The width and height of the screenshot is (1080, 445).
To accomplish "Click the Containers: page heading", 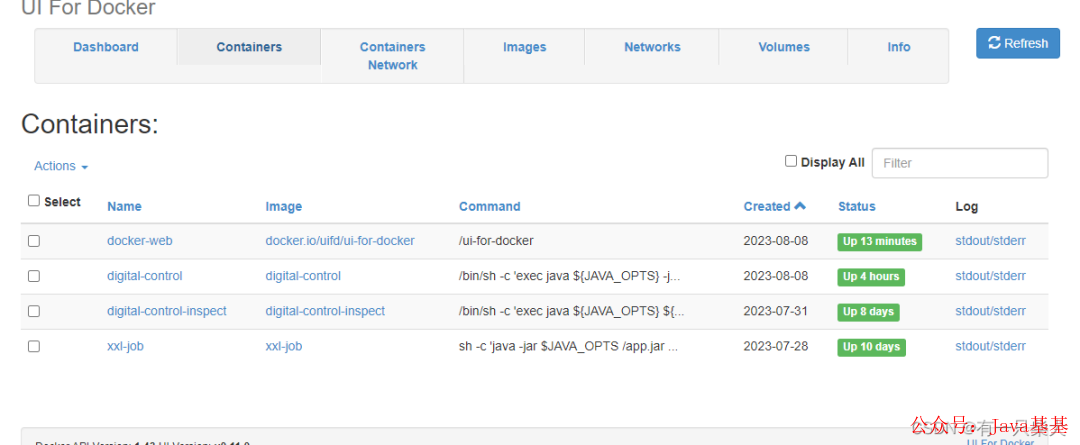I will point(90,125).
